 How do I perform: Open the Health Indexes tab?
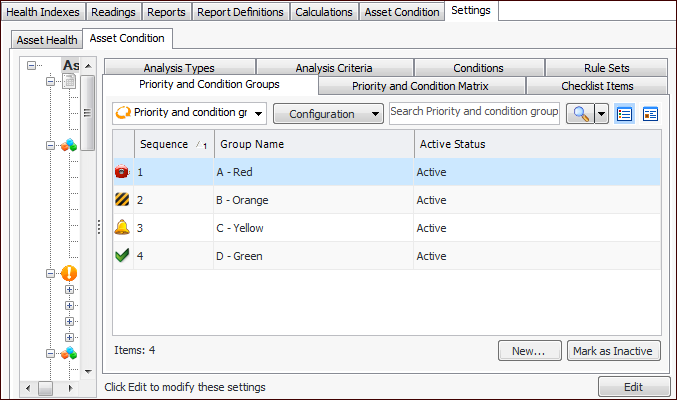click(x=43, y=12)
